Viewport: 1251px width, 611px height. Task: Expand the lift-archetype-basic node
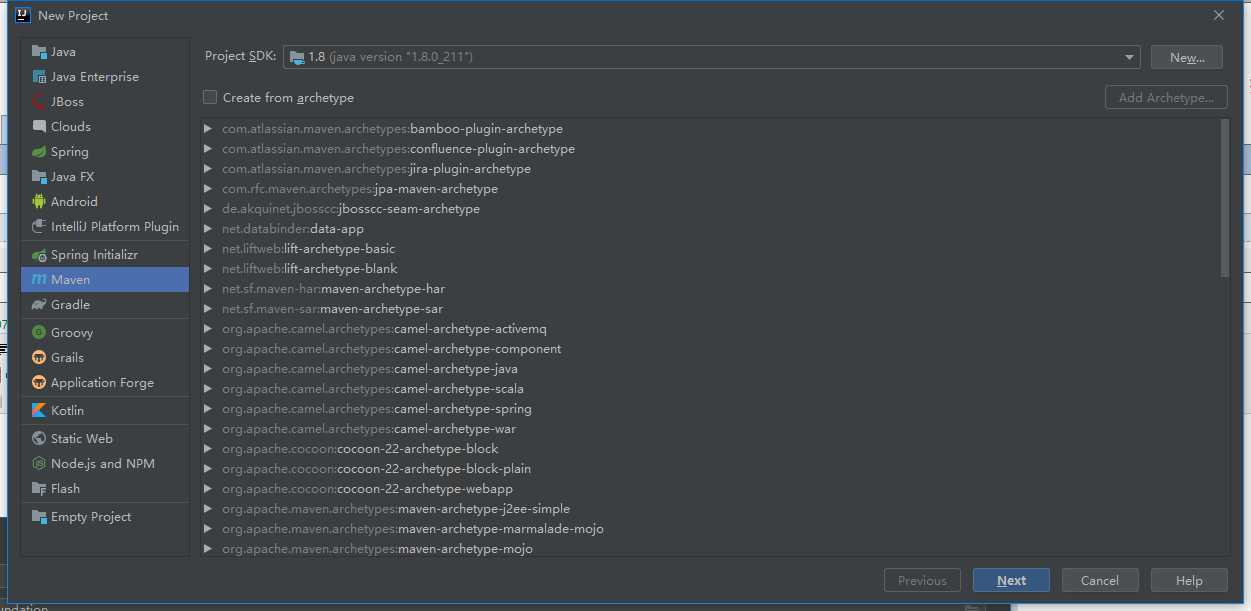coord(208,249)
